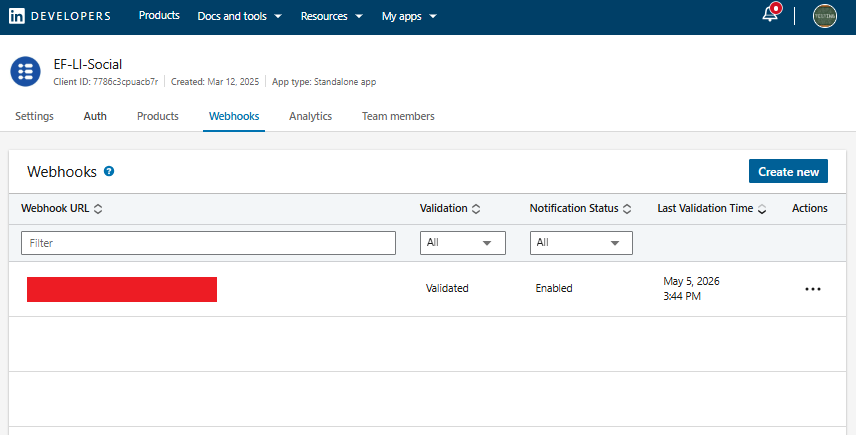
Task: Focus the Webhook URL filter field
Action: coord(208,243)
